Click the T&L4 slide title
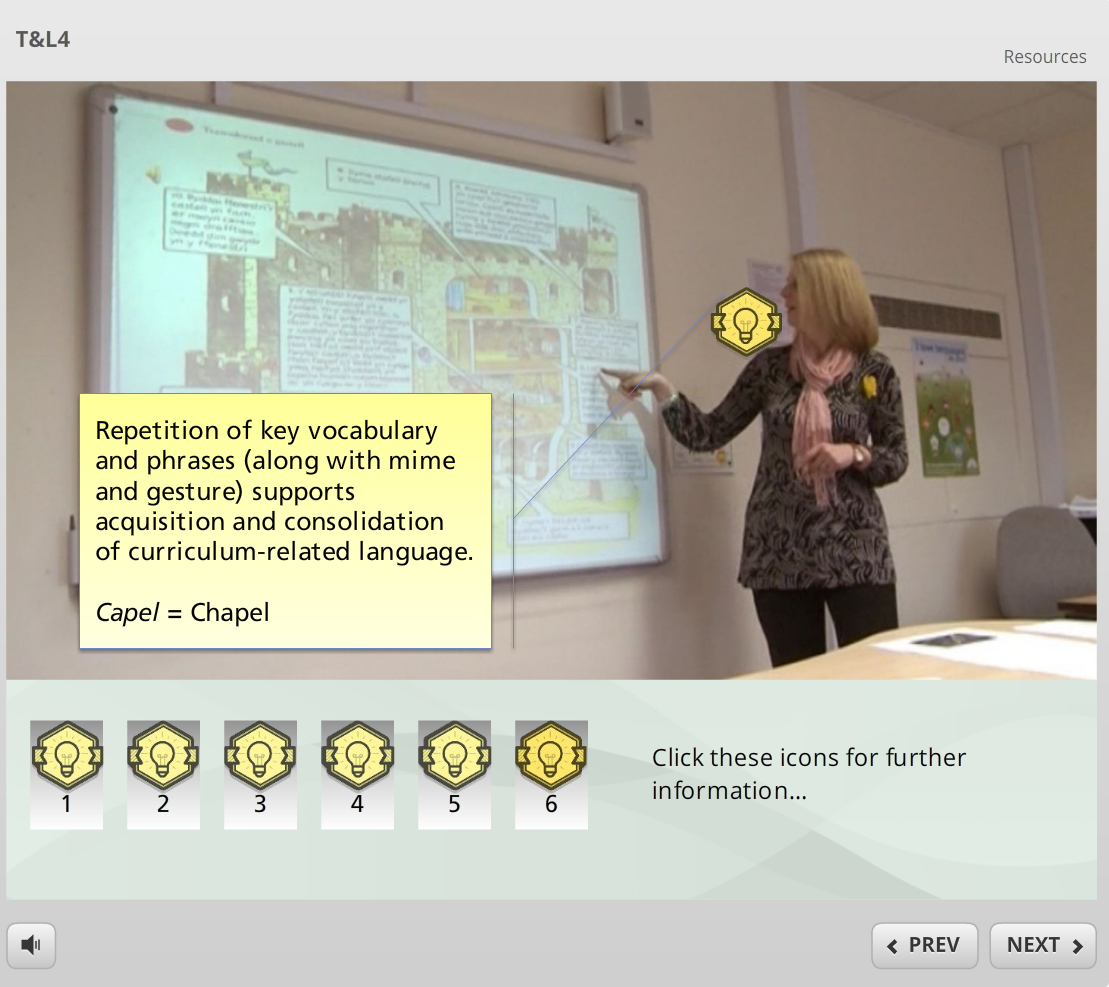 pos(43,40)
